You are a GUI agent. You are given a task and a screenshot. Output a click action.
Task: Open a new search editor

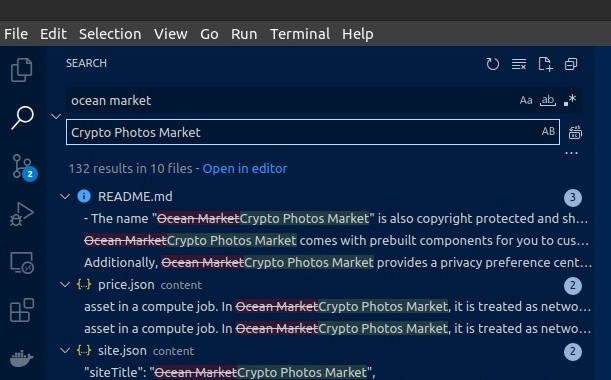tap(545, 64)
